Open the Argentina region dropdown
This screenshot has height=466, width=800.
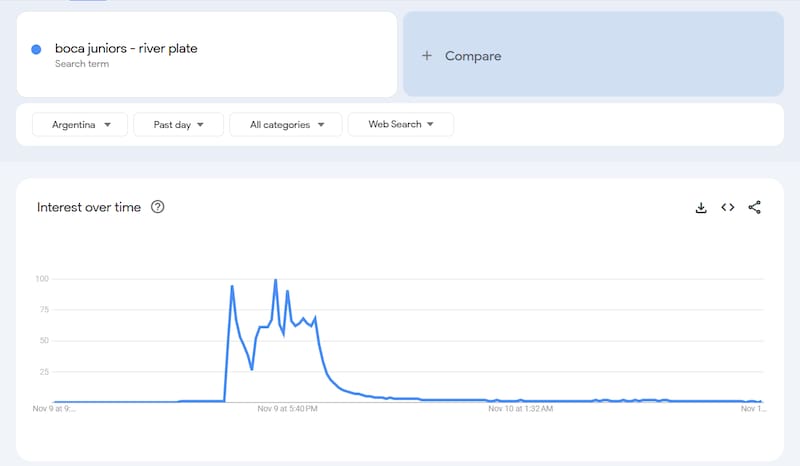[81, 125]
